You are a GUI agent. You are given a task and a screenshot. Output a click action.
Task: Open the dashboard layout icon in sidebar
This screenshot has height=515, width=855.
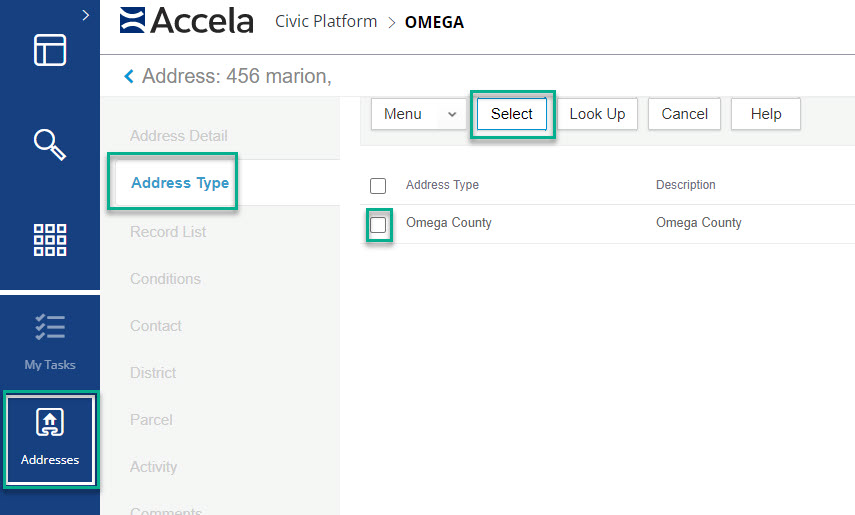pos(50,50)
